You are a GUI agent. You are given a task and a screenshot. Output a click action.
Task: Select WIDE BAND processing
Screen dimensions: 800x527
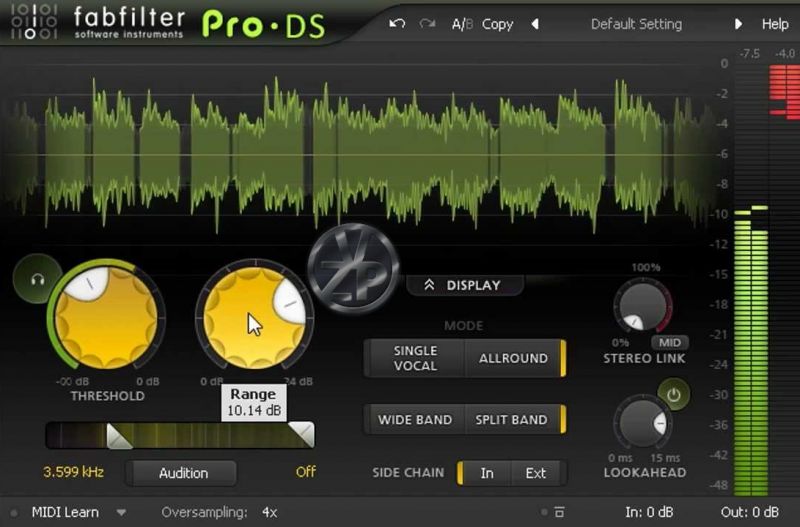point(415,419)
